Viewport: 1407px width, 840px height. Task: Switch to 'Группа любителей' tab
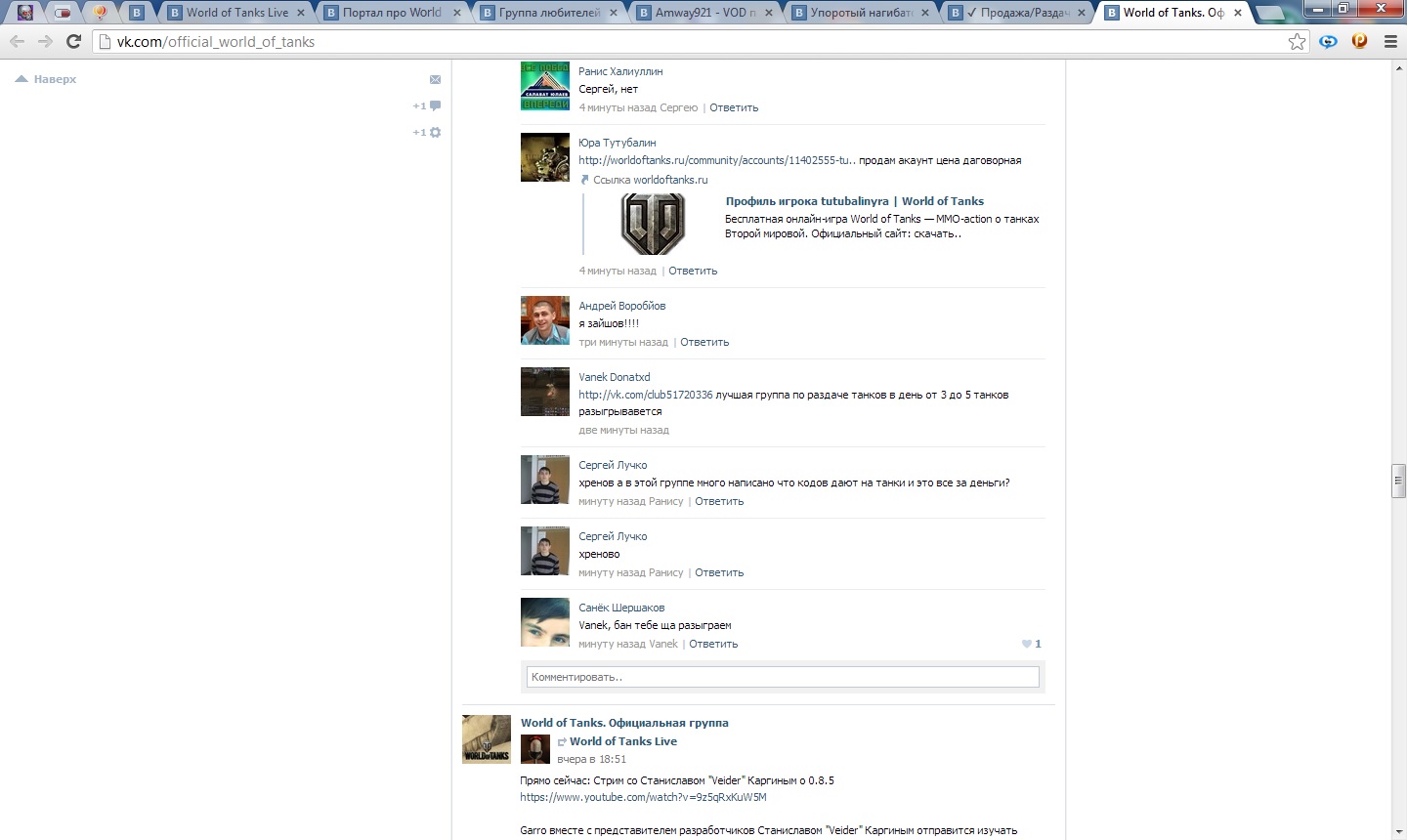549,13
